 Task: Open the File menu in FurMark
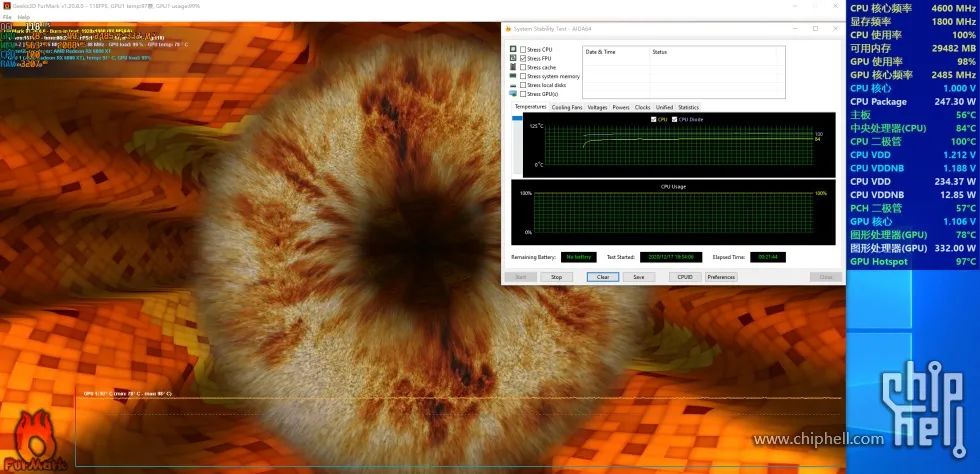tap(7, 17)
